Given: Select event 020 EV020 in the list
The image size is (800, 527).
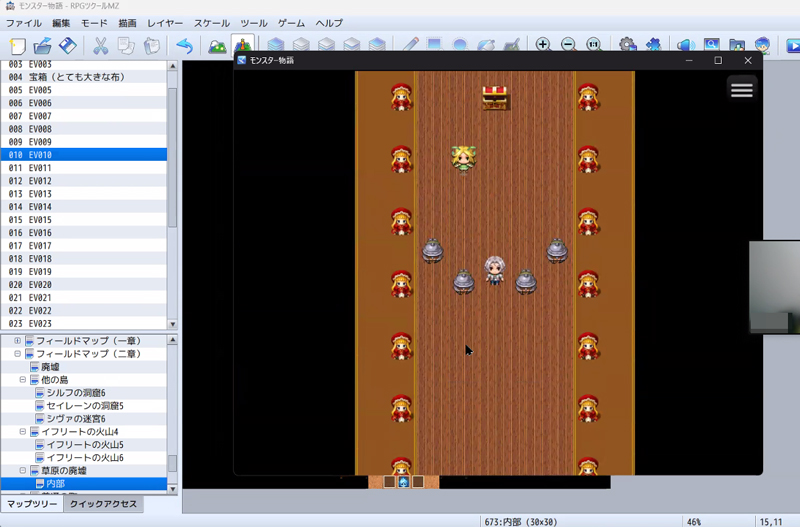Looking at the screenshot, I should (x=84, y=284).
